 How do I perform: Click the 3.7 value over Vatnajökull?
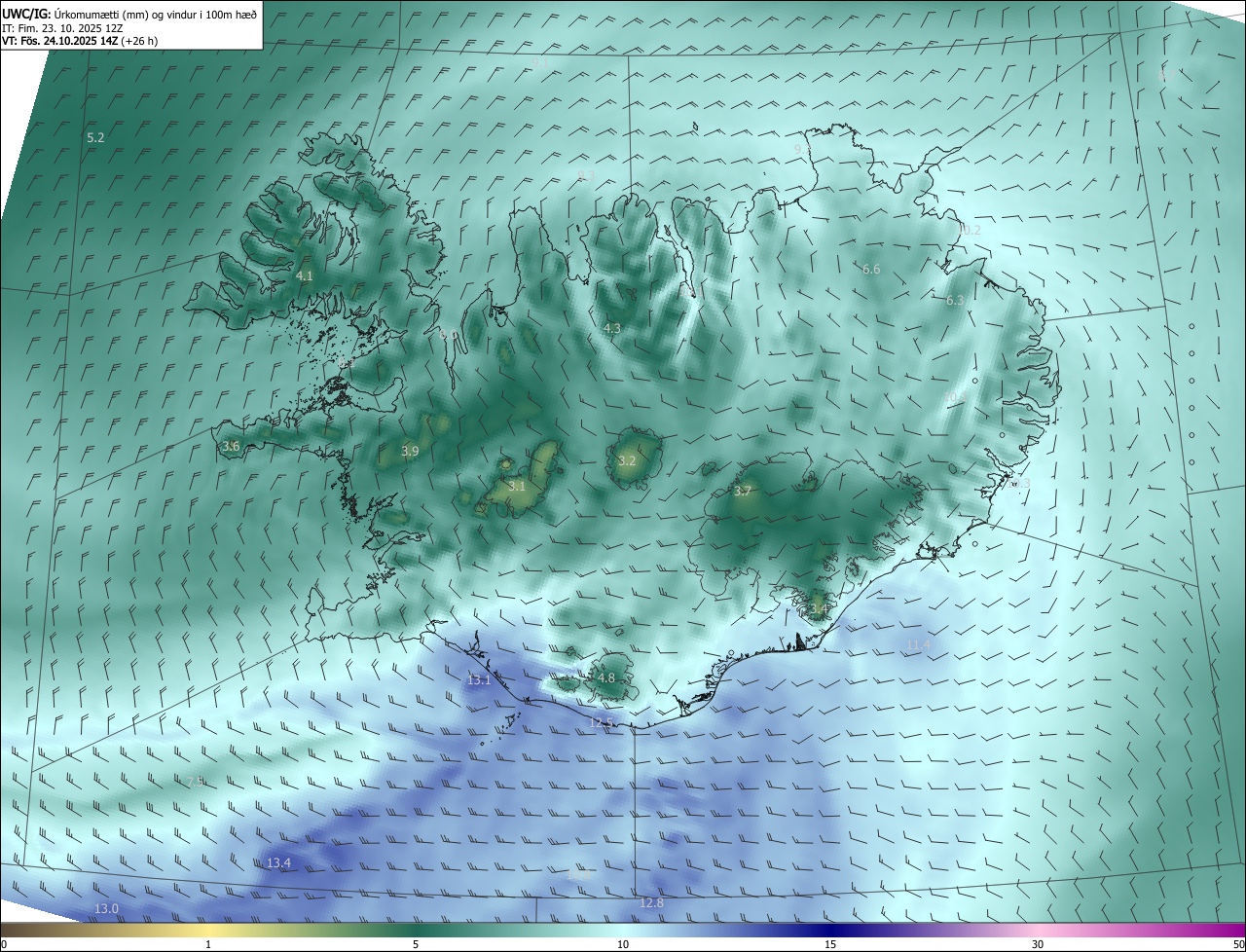click(743, 492)
